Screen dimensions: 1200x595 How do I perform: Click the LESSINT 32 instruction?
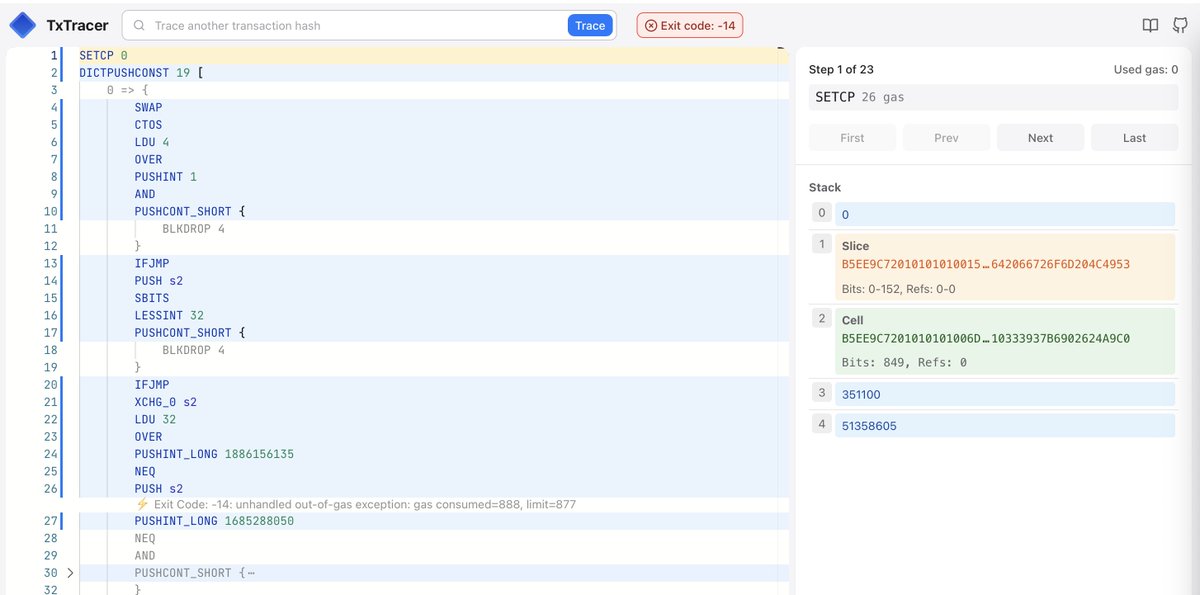[x=169, y=315]
